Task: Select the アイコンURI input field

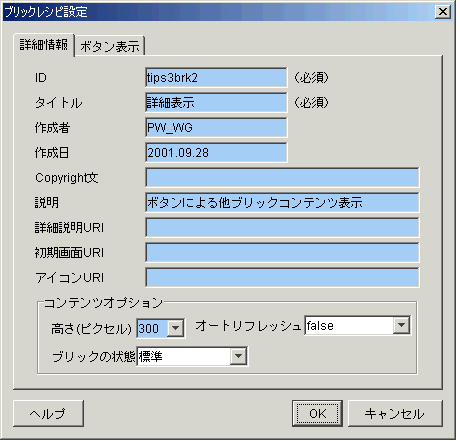Action: pos(282,278)
